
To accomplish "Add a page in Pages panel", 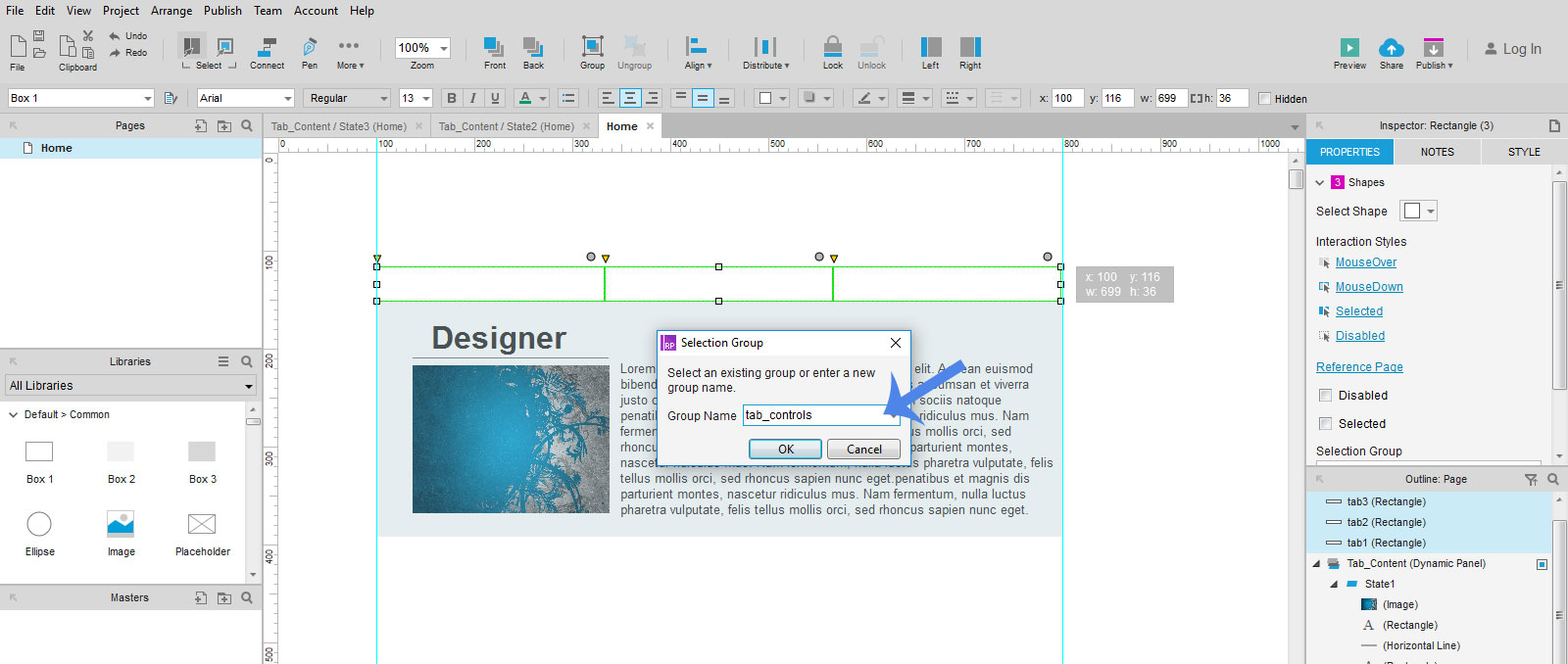I will click(201, 125).
